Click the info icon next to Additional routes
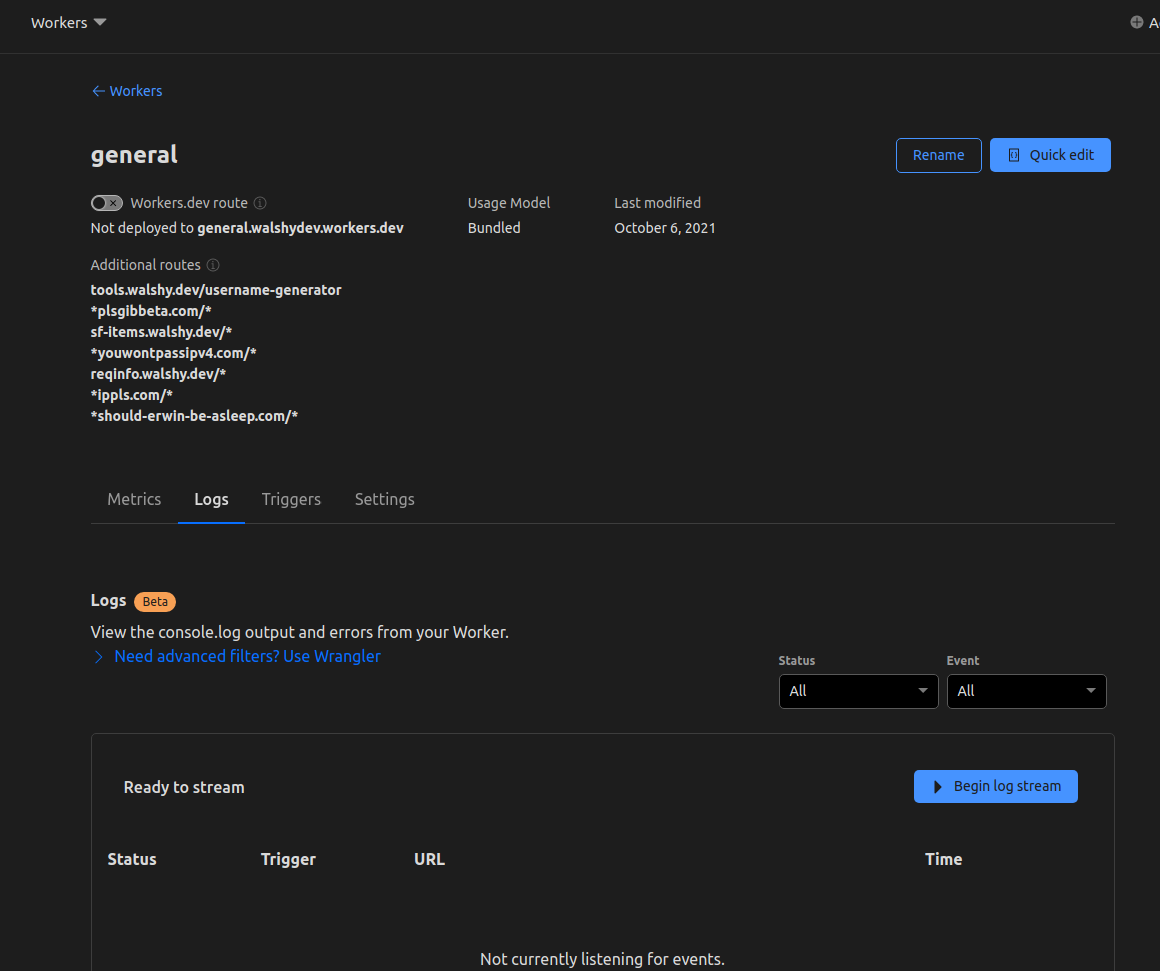1160x971 pixels. point(213,264)
